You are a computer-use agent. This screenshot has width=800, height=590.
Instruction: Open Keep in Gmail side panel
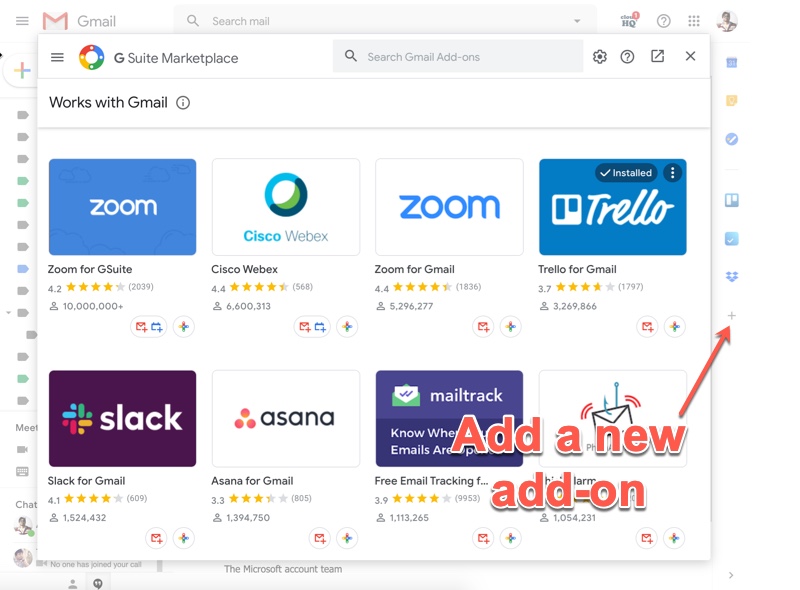(732, 101)
